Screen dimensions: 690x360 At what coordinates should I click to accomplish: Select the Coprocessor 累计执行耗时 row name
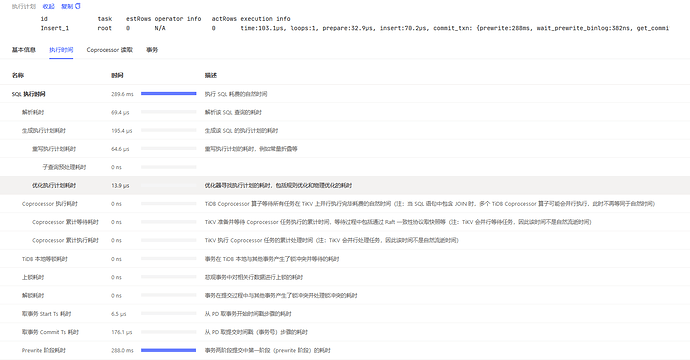coord(65,240)
